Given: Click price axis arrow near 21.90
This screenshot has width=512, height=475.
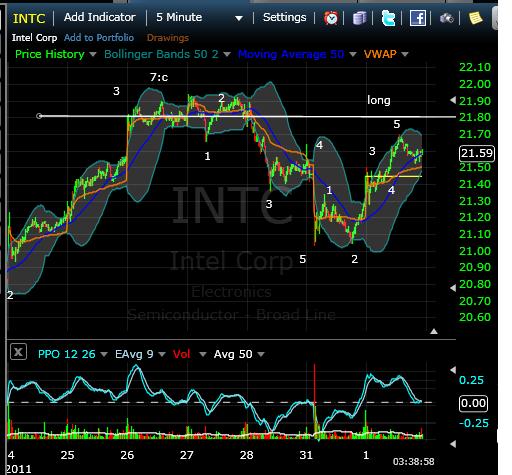Looking at the screenshot, I should [453, 100].
